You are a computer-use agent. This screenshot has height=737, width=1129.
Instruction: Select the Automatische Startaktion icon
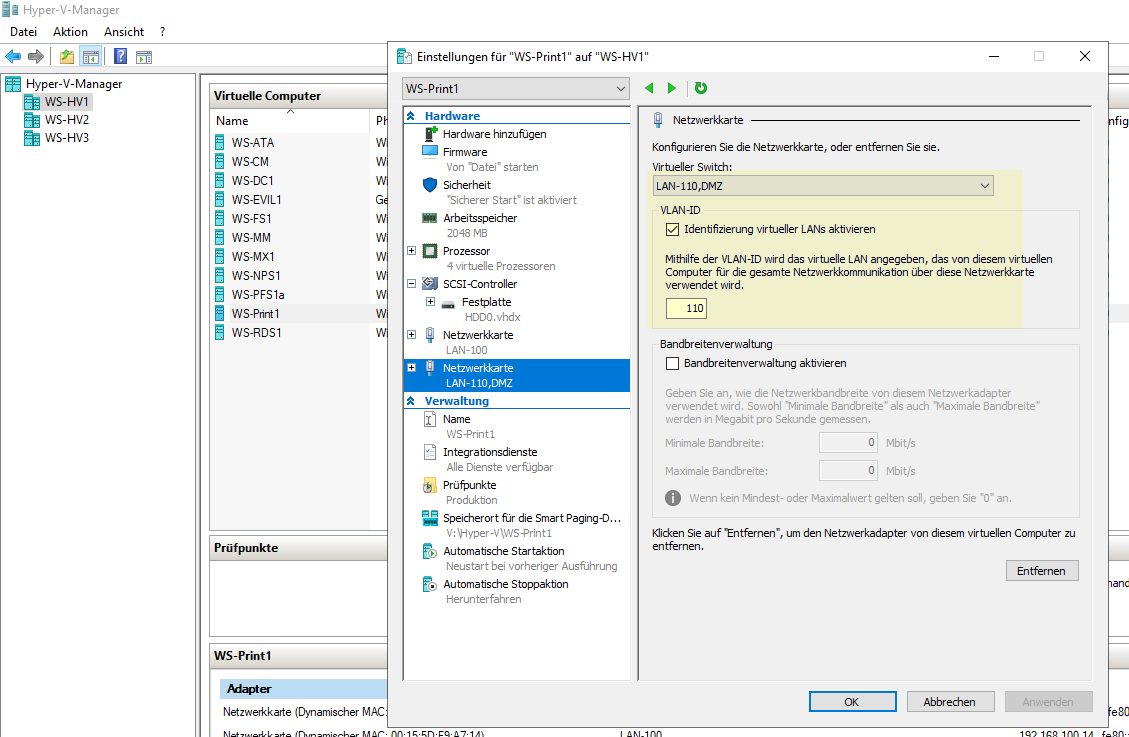430,551
